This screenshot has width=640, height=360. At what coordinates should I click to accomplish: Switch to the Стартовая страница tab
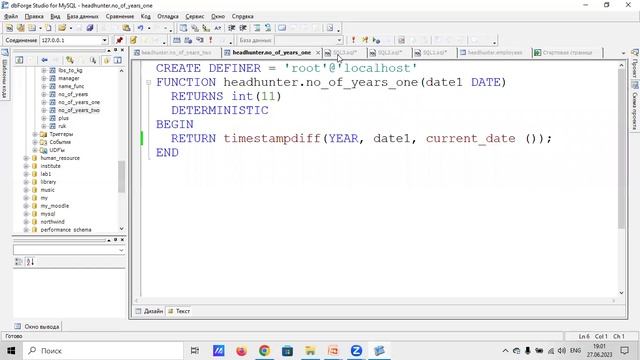click(x=567, y=53)
